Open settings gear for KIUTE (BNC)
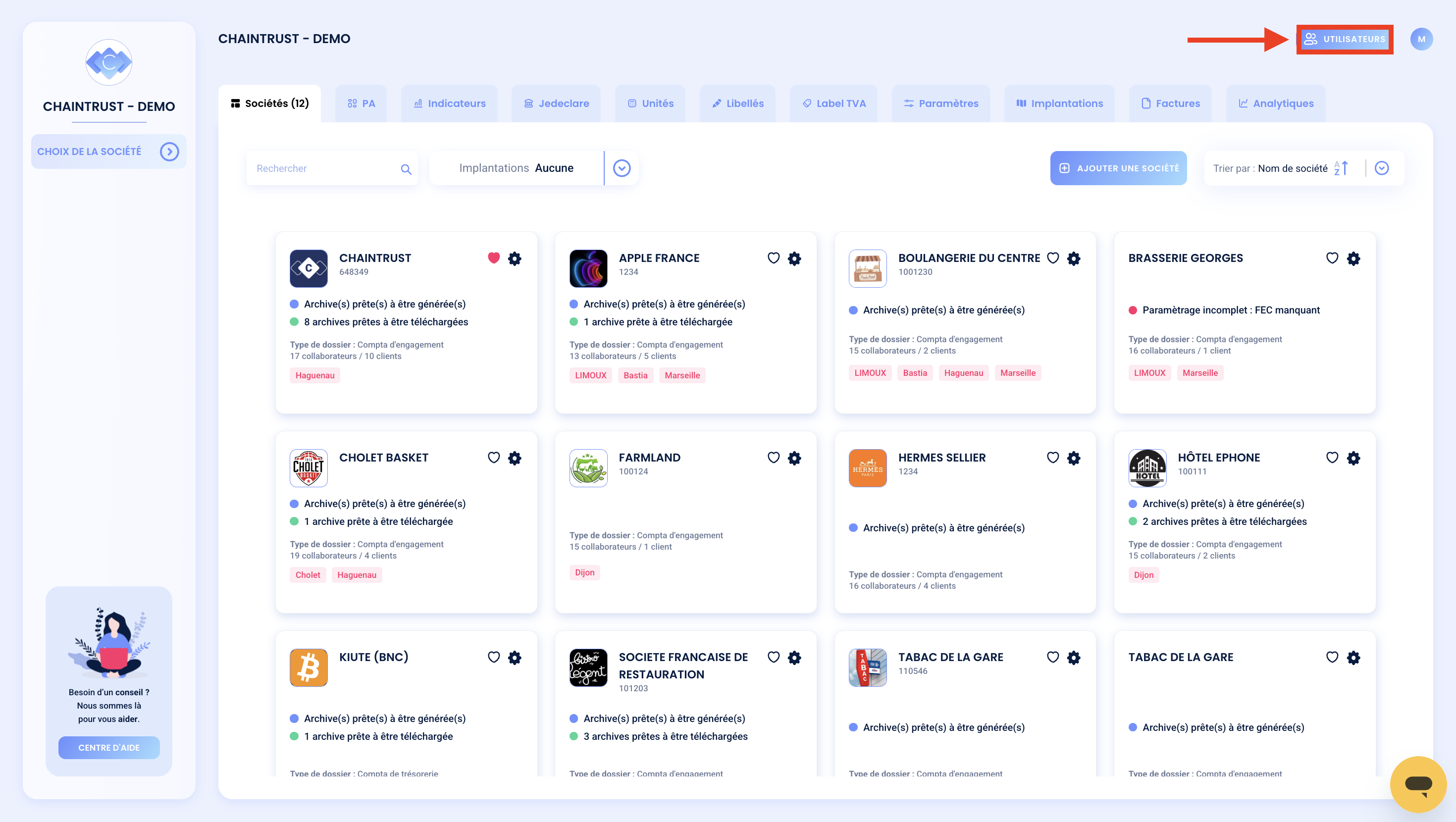The height and width of the screenshot is (822, 1456). click(x=515, y=658)
